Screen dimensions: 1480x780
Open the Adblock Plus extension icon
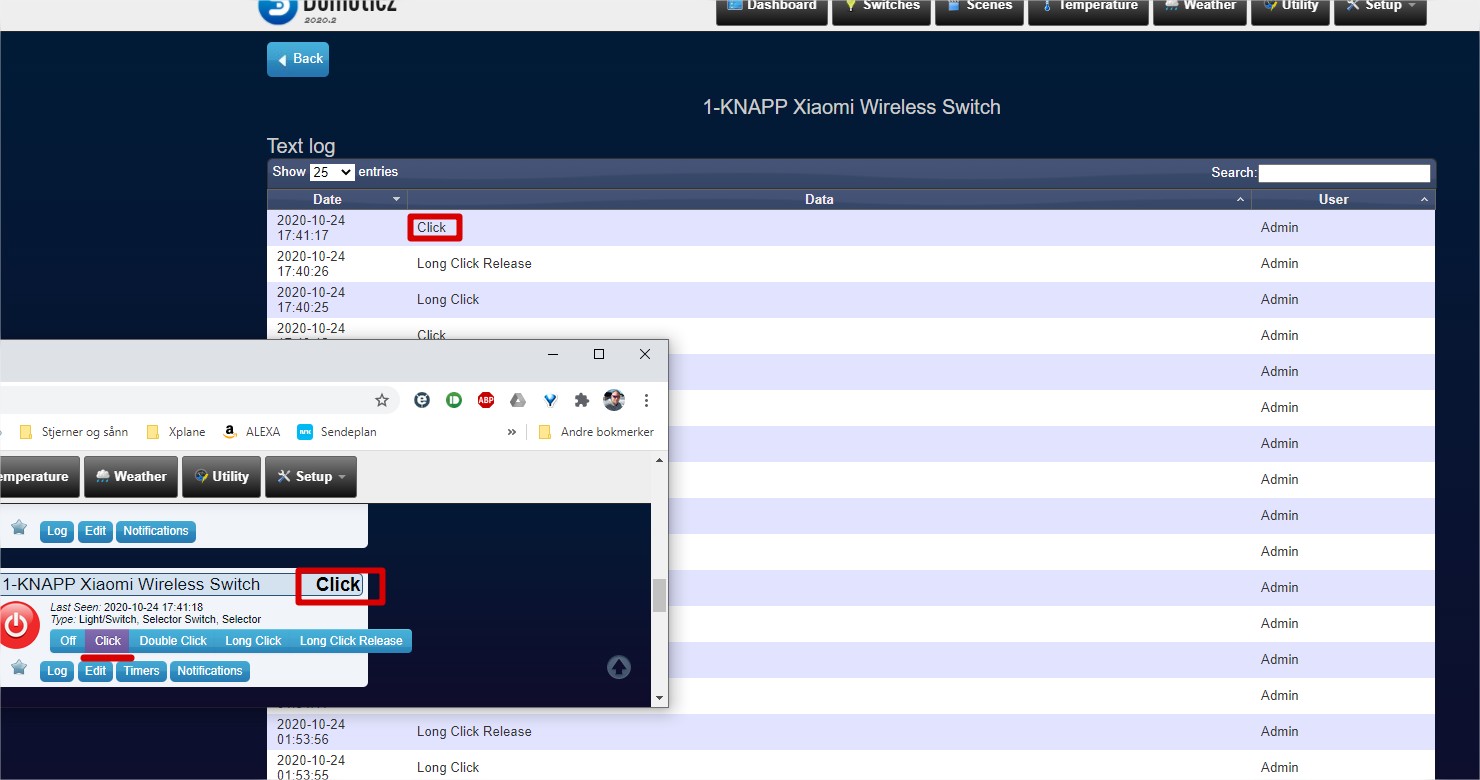(x=486, y=400)
